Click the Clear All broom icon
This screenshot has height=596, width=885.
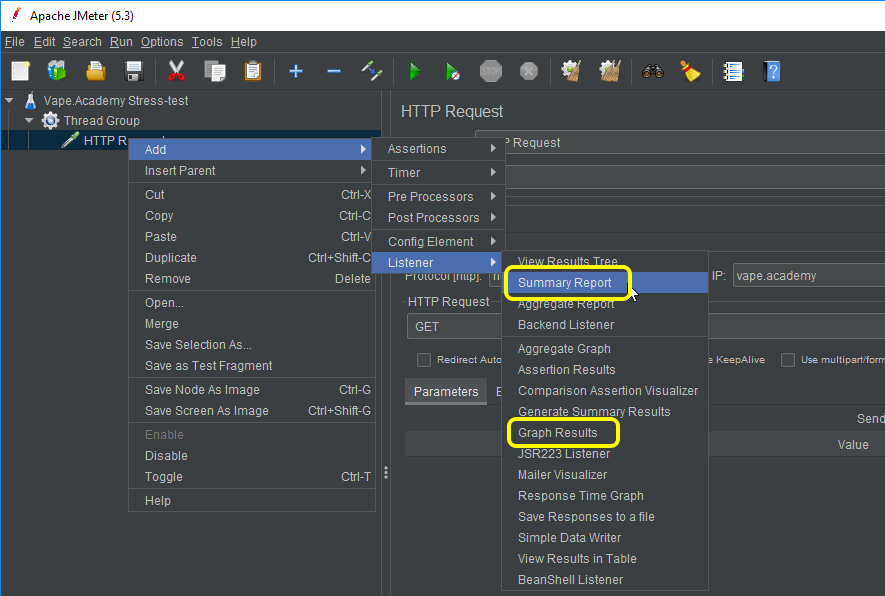690,71
